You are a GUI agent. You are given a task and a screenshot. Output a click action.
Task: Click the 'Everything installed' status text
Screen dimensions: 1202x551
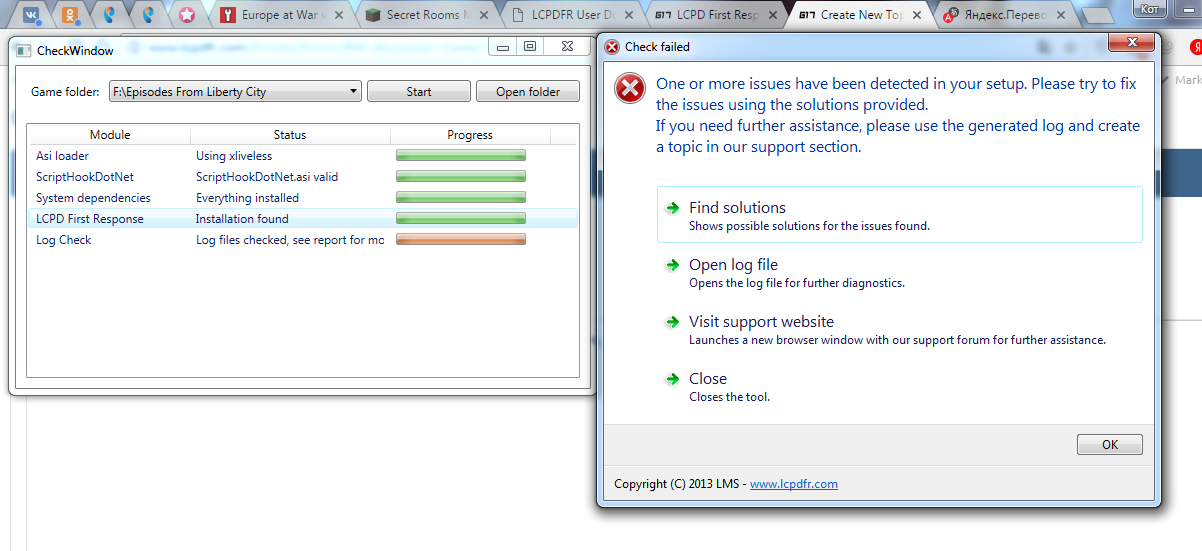(247, 198)
